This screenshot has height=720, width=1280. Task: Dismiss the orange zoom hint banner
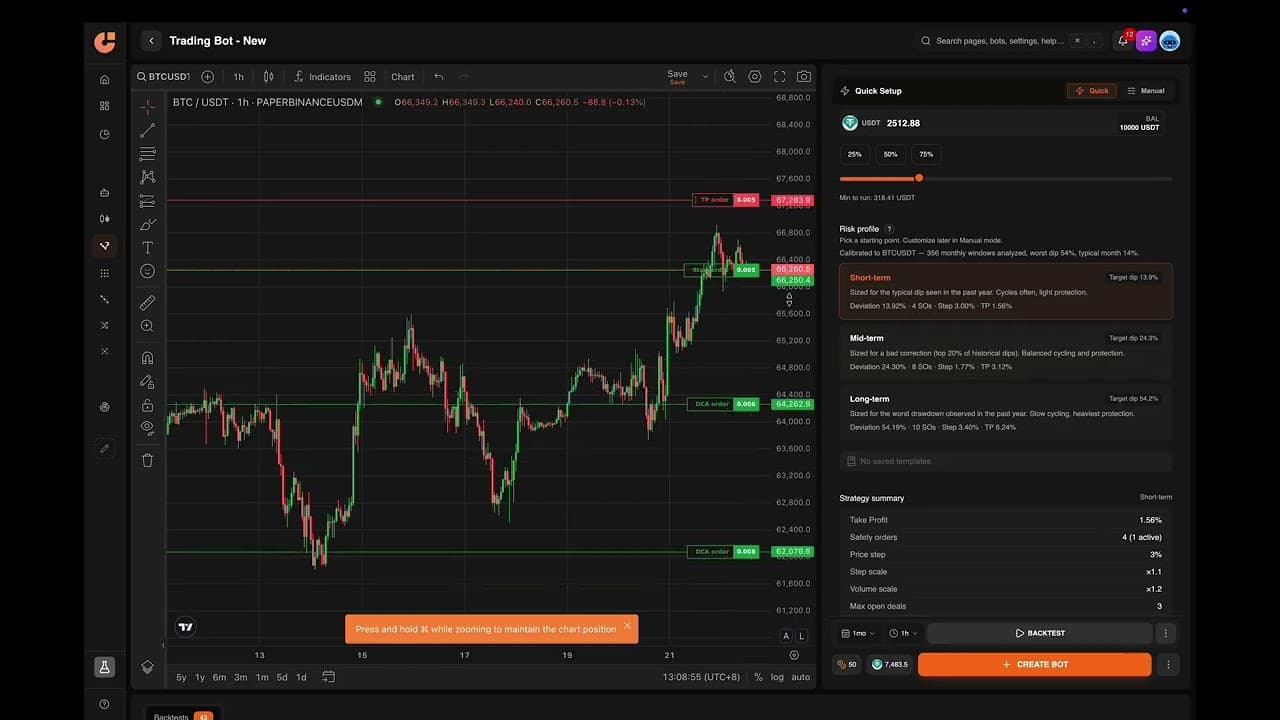pos(627,626)
